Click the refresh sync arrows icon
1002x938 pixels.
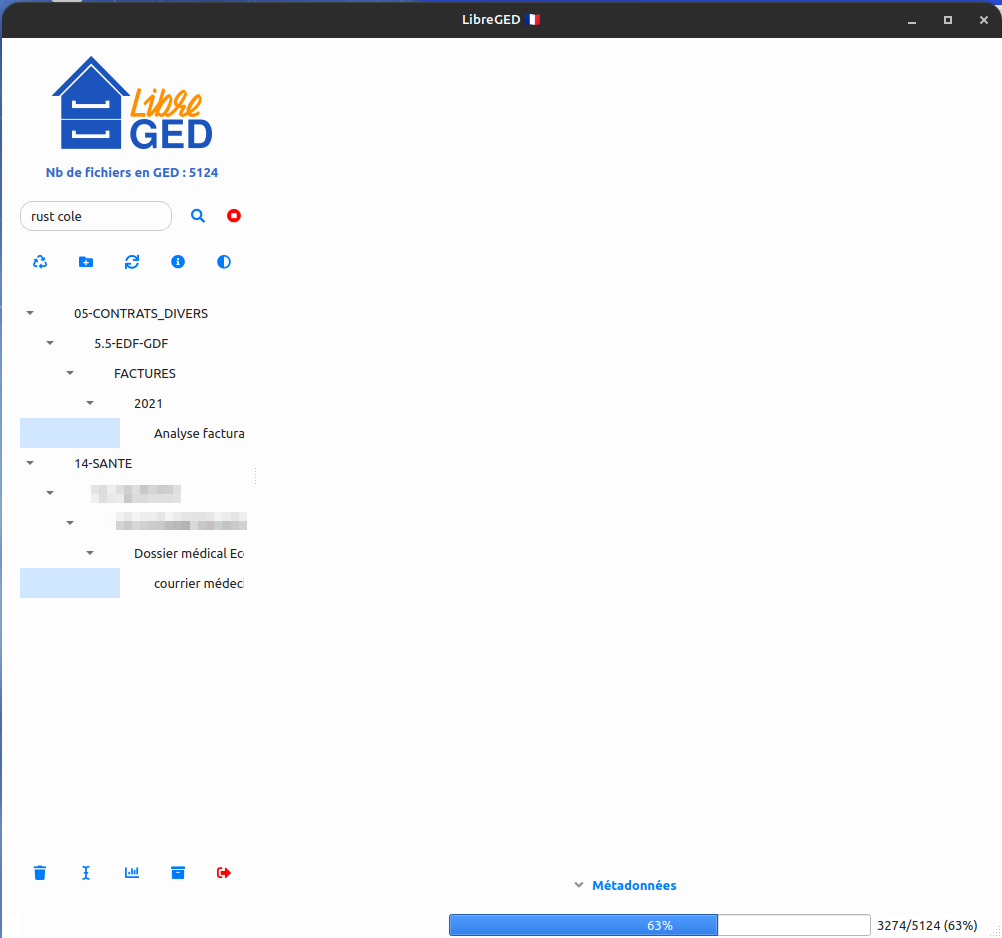[x=132, y=262]
